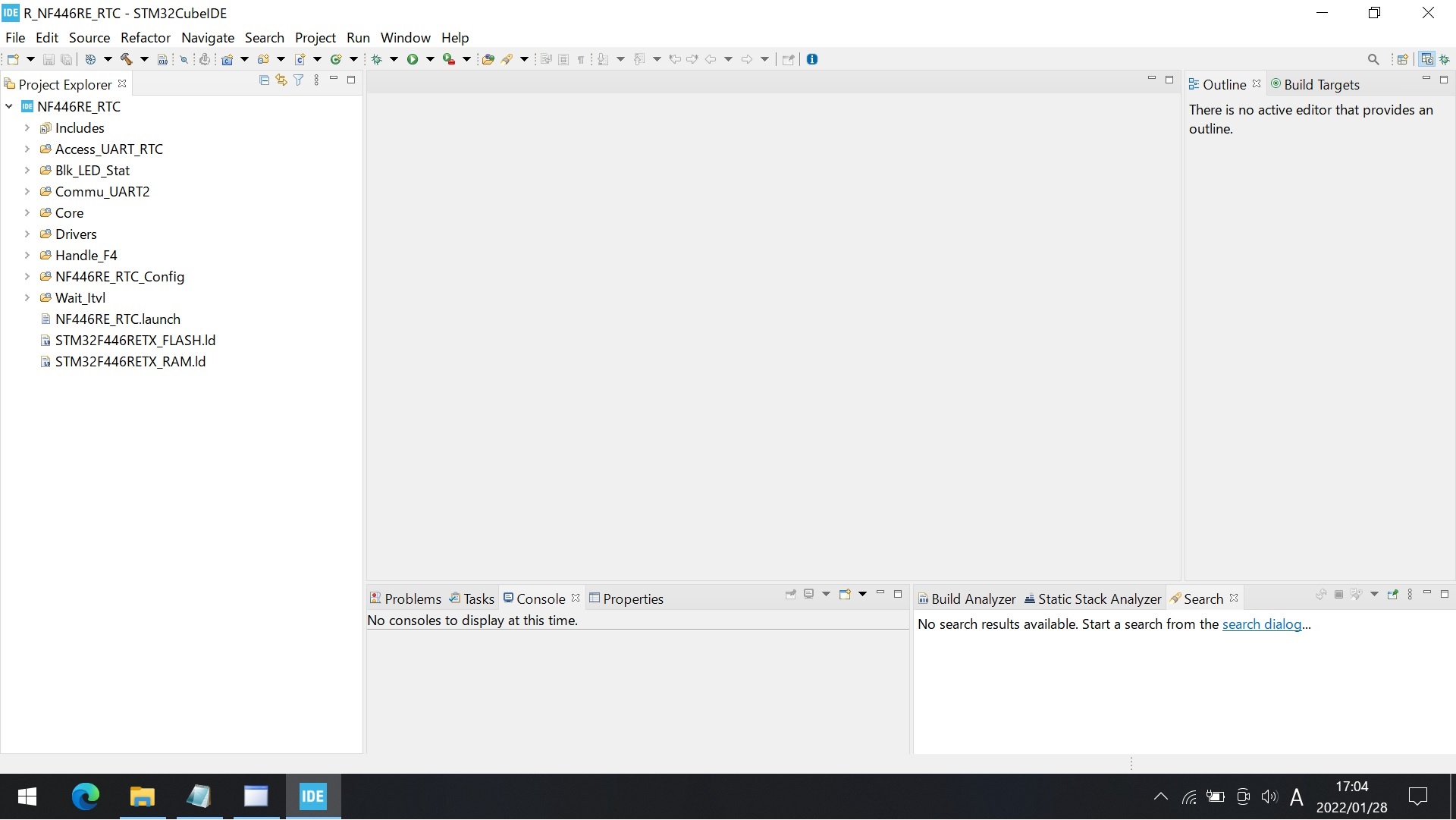This screenshot has width=1456, height=820.
Task: Click the Manage Configurations globe icon
Action: pos(89,59)
